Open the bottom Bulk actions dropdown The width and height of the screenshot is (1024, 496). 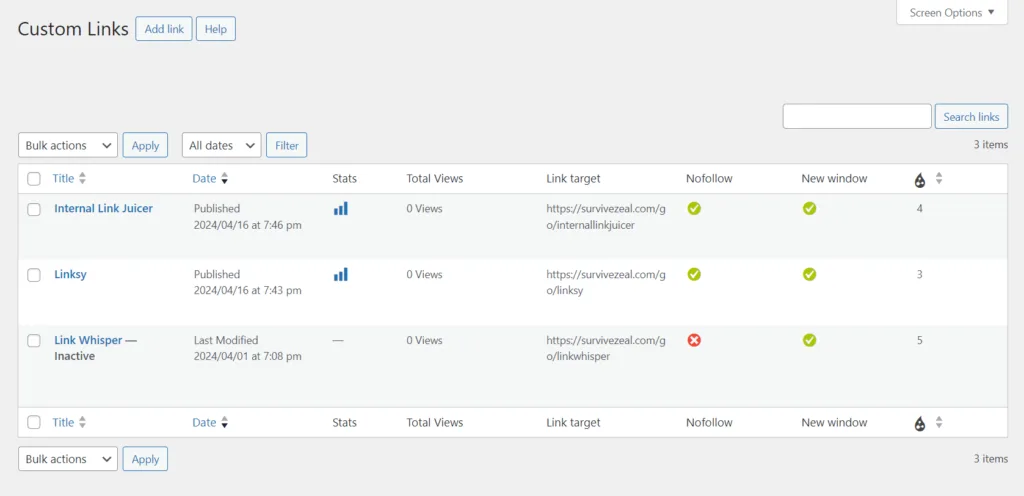coord(68,459)
